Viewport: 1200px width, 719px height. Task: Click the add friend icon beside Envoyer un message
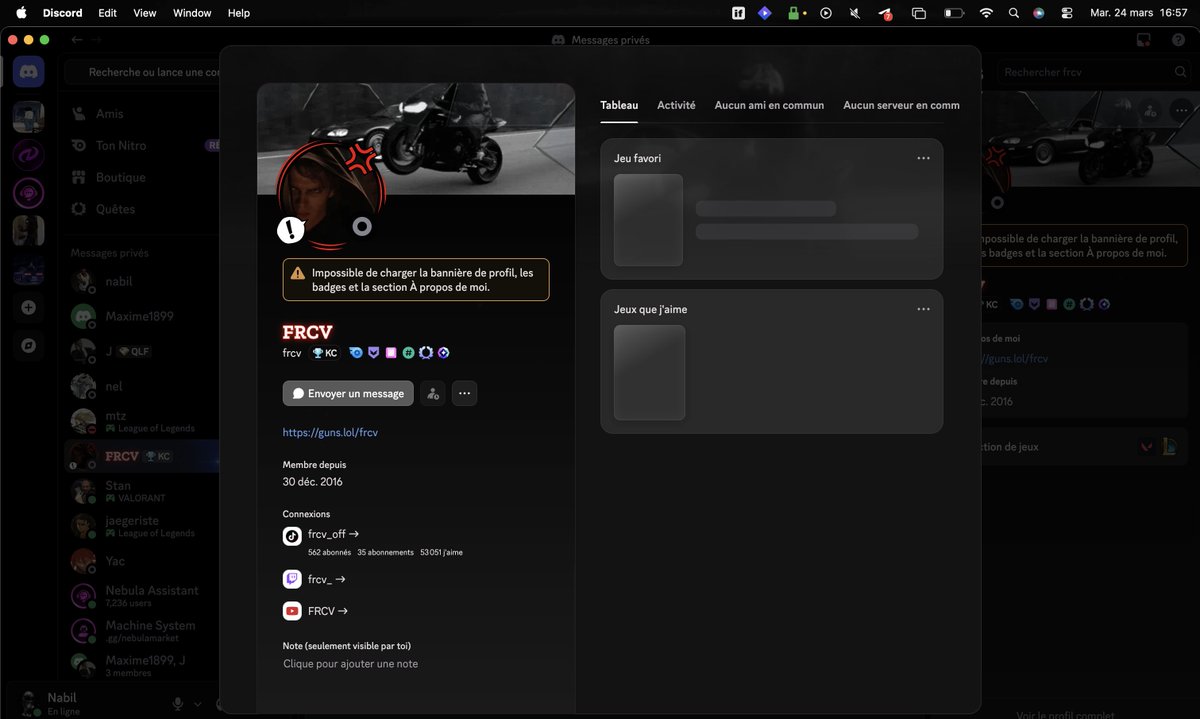click(x=433, y=394)
